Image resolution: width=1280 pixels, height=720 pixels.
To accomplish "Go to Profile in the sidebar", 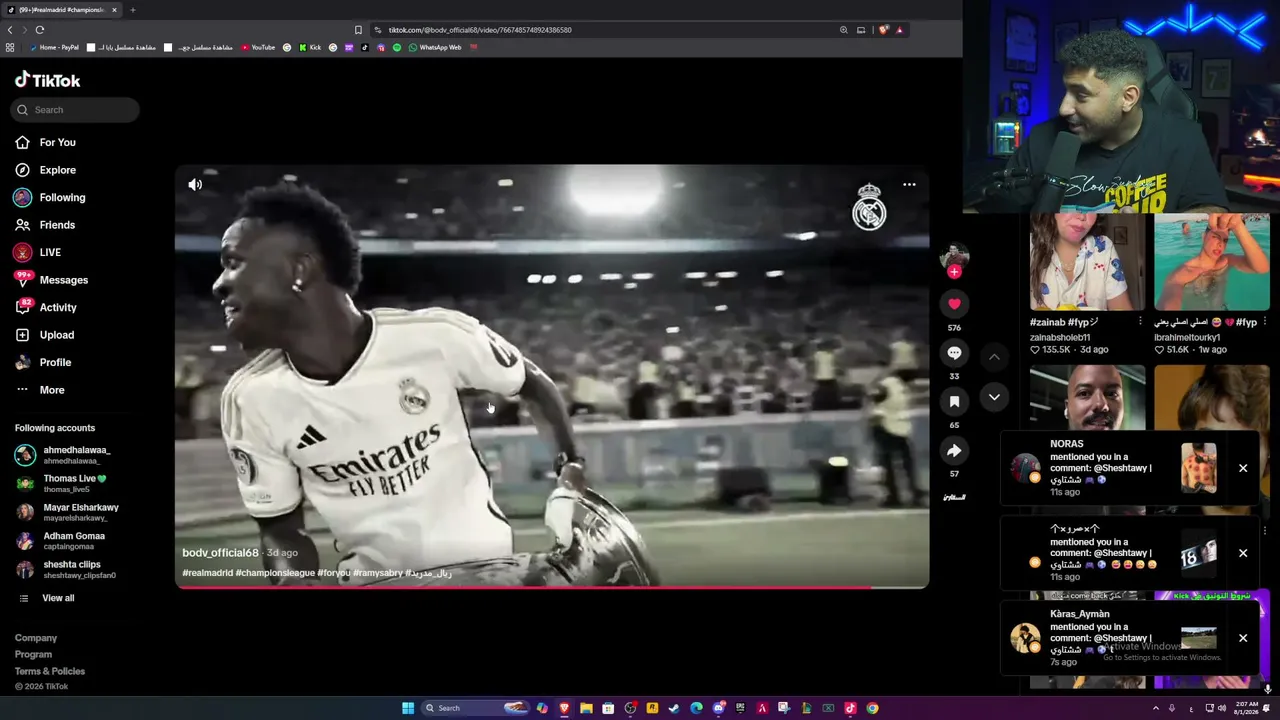I will point(44,362).
